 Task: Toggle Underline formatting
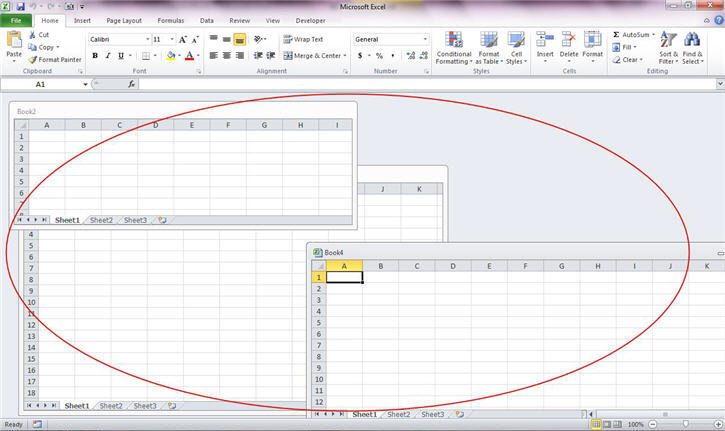pyautogui.click(x=121, y=56)
